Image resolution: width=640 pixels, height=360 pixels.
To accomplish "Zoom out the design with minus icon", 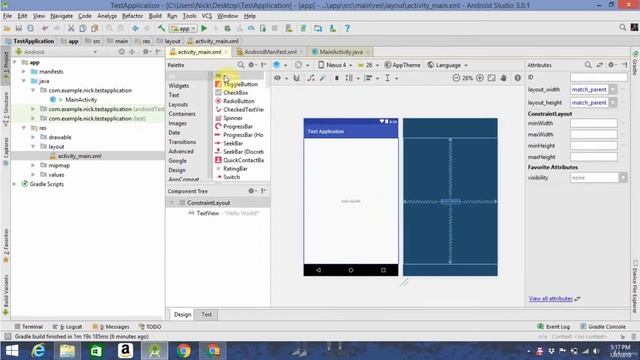I will pos(456,78).
